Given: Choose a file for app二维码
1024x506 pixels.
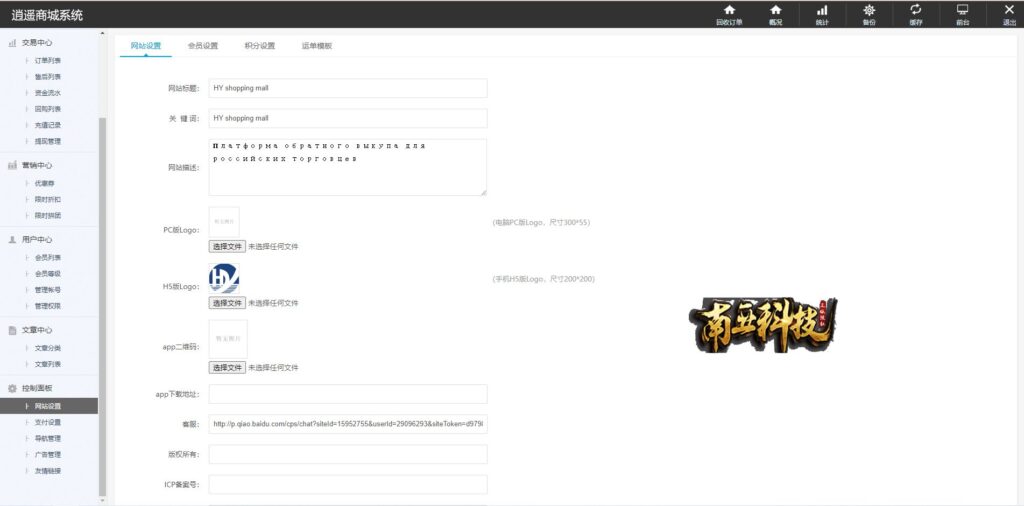Looking at the screenshot, I should point(227,368).
